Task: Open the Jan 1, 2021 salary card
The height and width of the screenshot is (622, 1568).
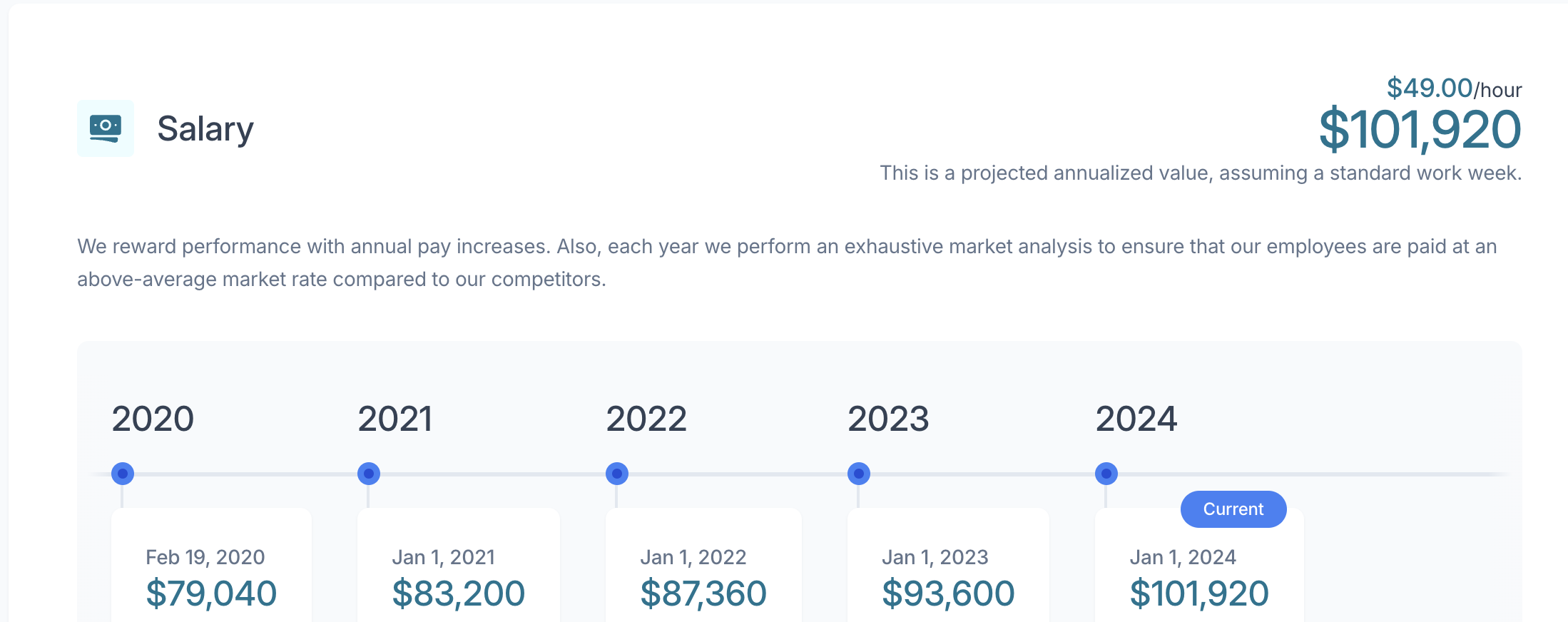Action: pos(459,565)
